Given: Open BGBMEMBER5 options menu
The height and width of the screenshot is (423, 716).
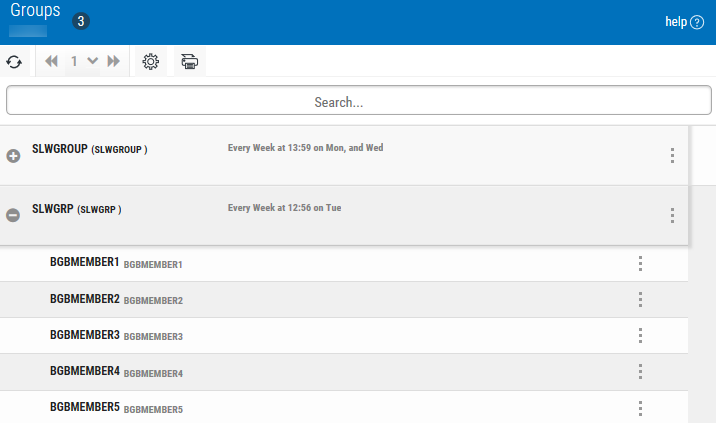Looking at the screenshot, I should pos(640,408).
